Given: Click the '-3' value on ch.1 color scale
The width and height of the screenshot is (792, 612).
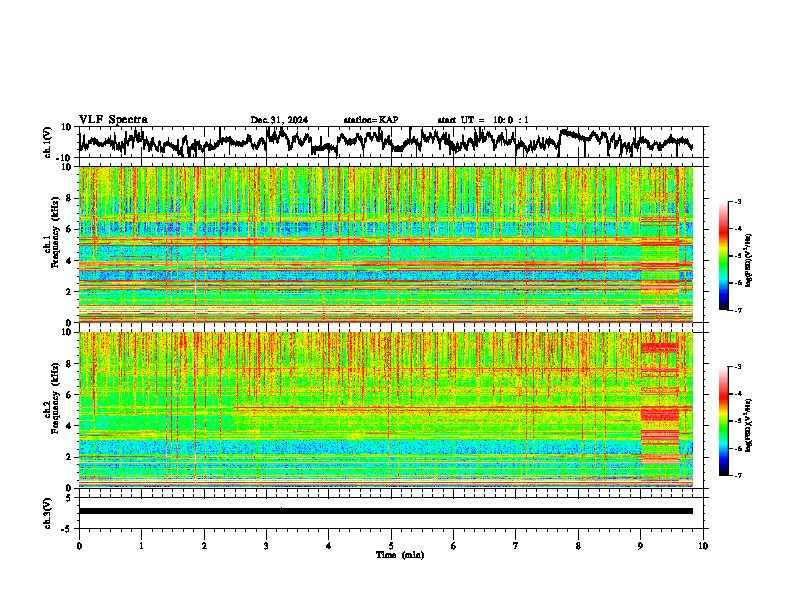Looking at the screenshot, I should tap(737, 202).
